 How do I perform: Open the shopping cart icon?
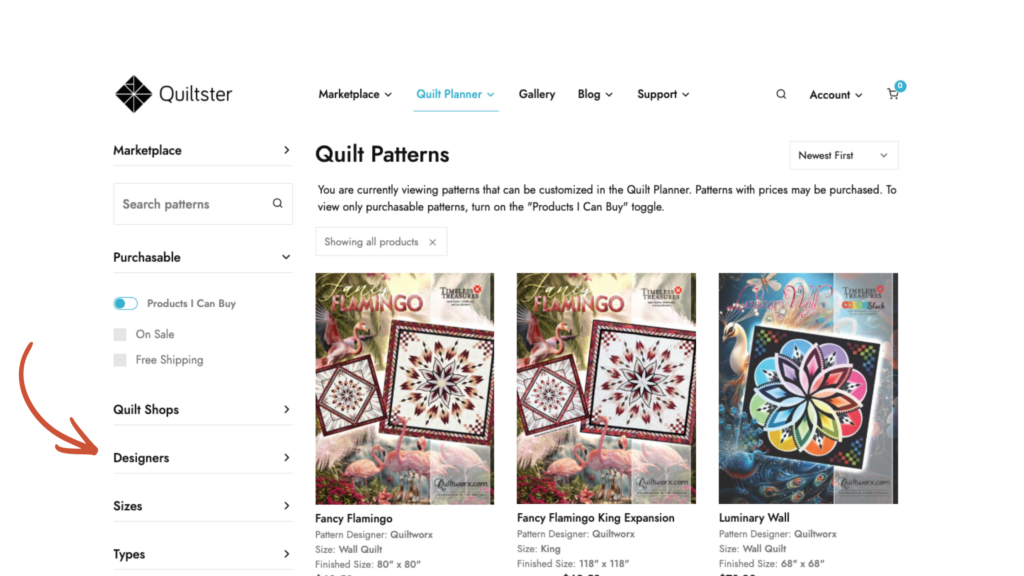point(893,94)
